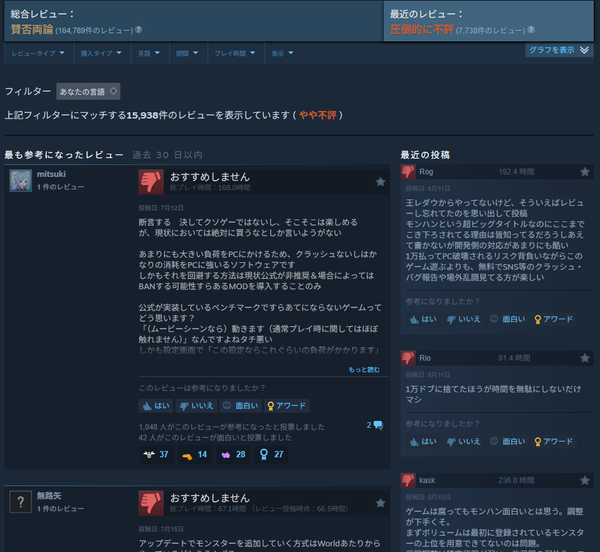The height and width of the screenshot is (552, 600).
Task: Give アワード to mitsuki's review
Action: pyautogui.click(x=287, y=406)
